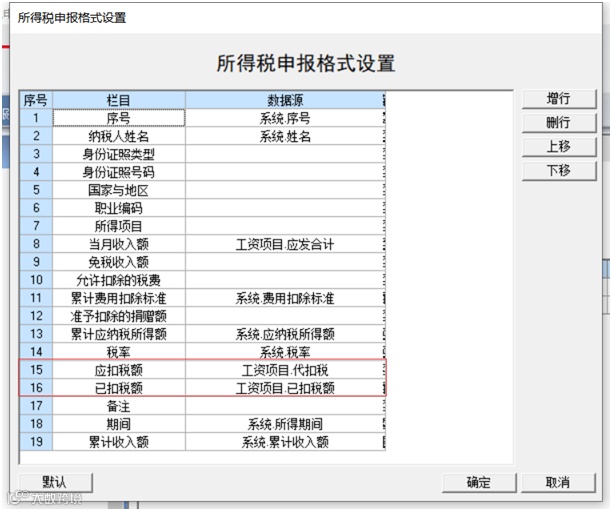Viewport: 612px width, 511px height.
Task: Click the 工资项目.代扣税 data source cell
Action: (285, 370)
